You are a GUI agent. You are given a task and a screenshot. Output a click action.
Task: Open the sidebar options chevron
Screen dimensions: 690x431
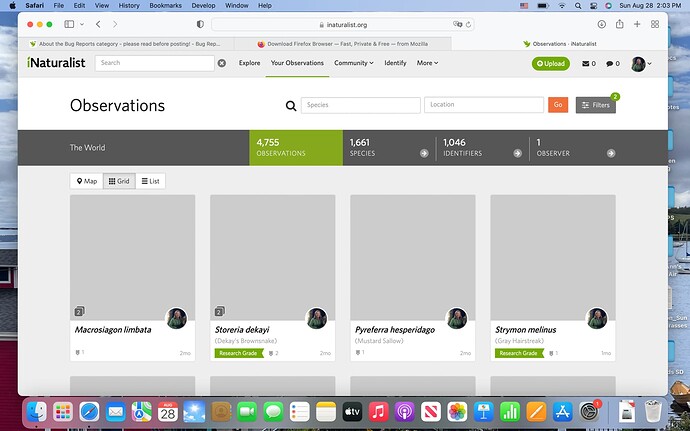82,25
